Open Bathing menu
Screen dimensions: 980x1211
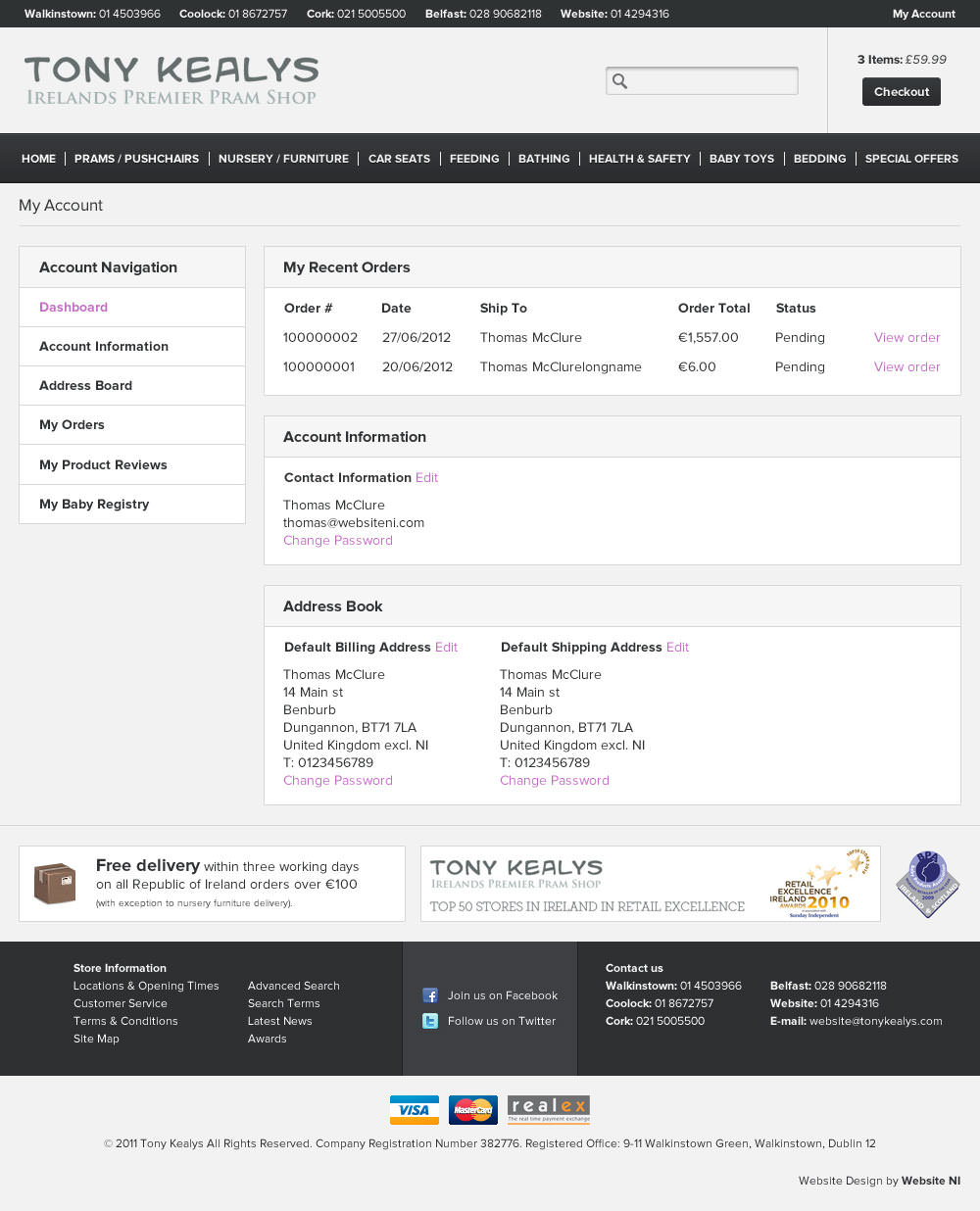[x=544, y=159]
